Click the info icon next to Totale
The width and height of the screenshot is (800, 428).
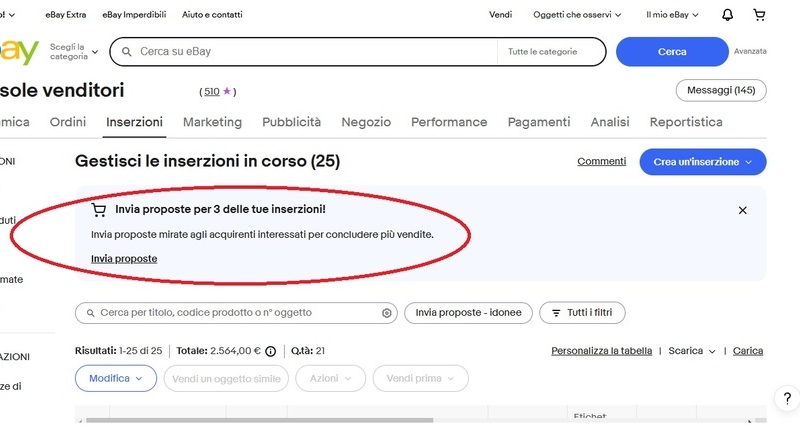click(270, 352)
